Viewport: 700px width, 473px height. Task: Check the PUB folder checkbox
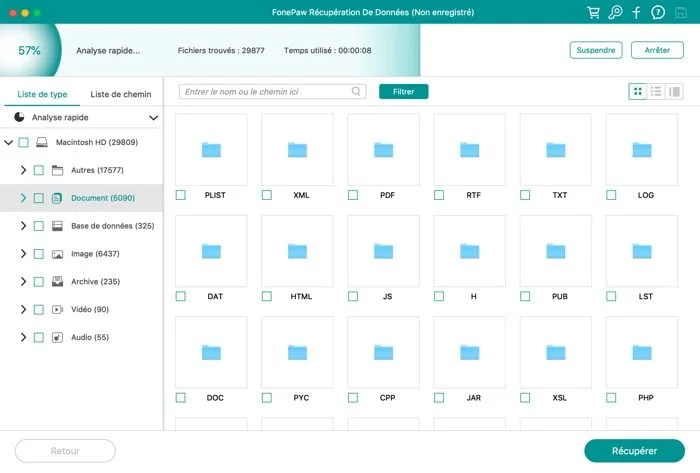click(x=525, y=296)
